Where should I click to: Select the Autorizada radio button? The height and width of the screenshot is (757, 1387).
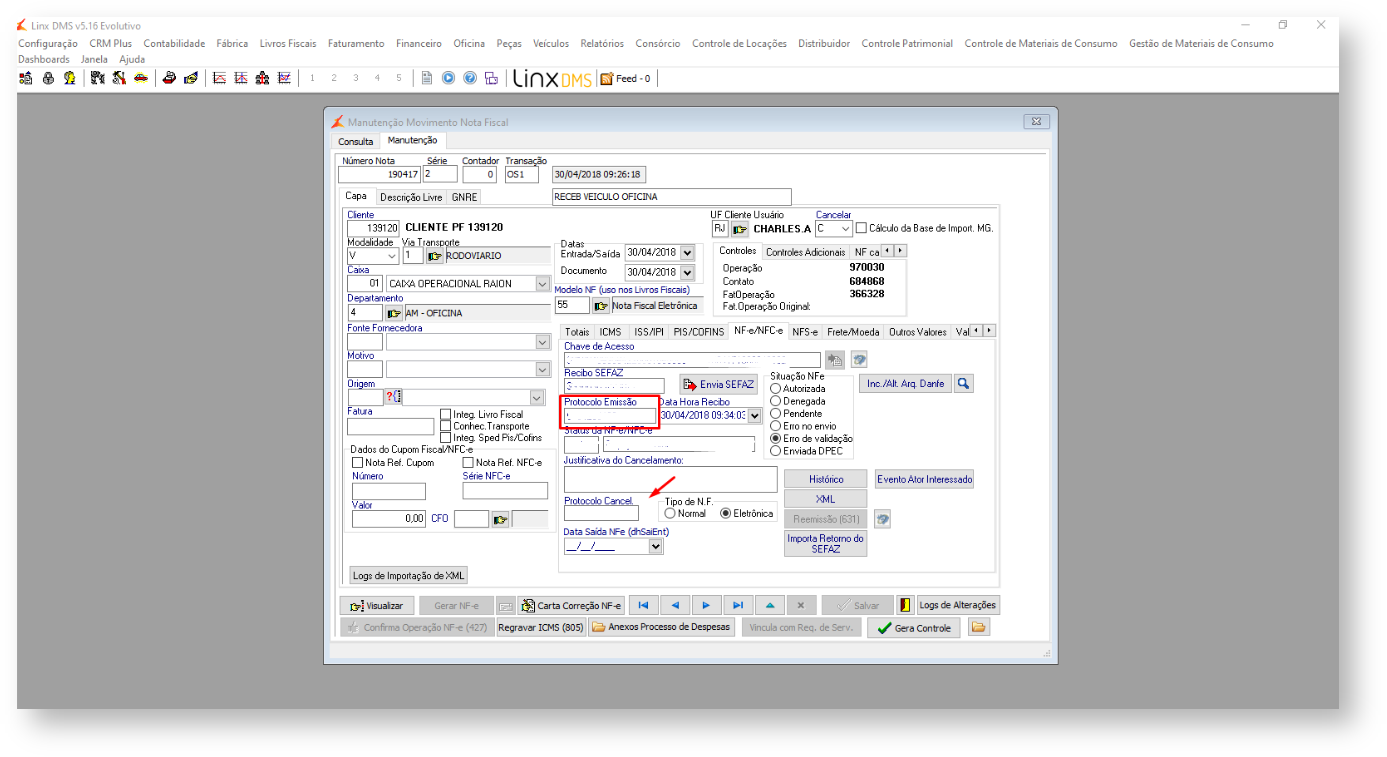coord(776,389)
